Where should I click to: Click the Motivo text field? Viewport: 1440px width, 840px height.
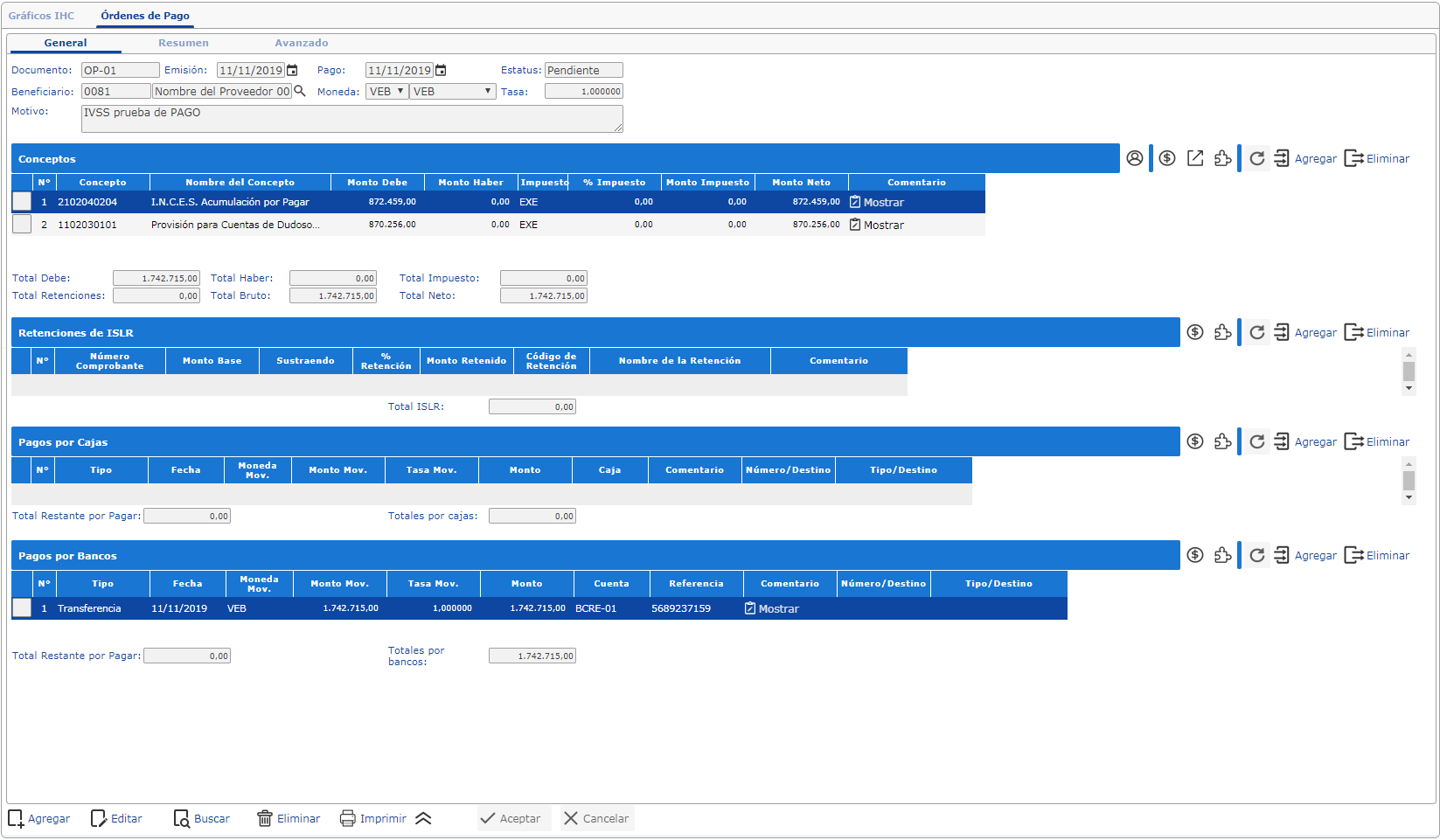pyautogui.click(x=351, y=119)
